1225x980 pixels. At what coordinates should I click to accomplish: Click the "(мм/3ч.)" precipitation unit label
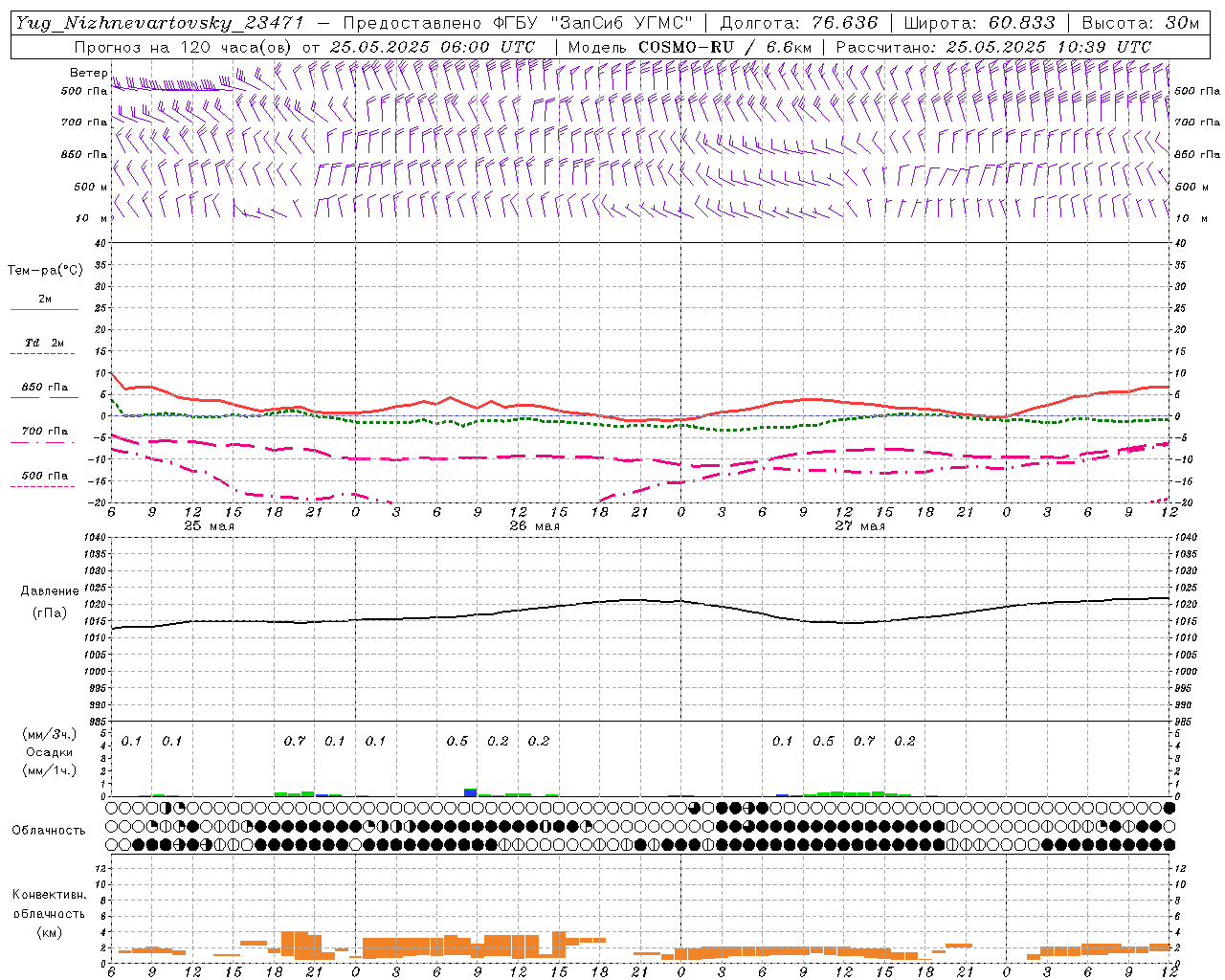click(x=50, y=734)
